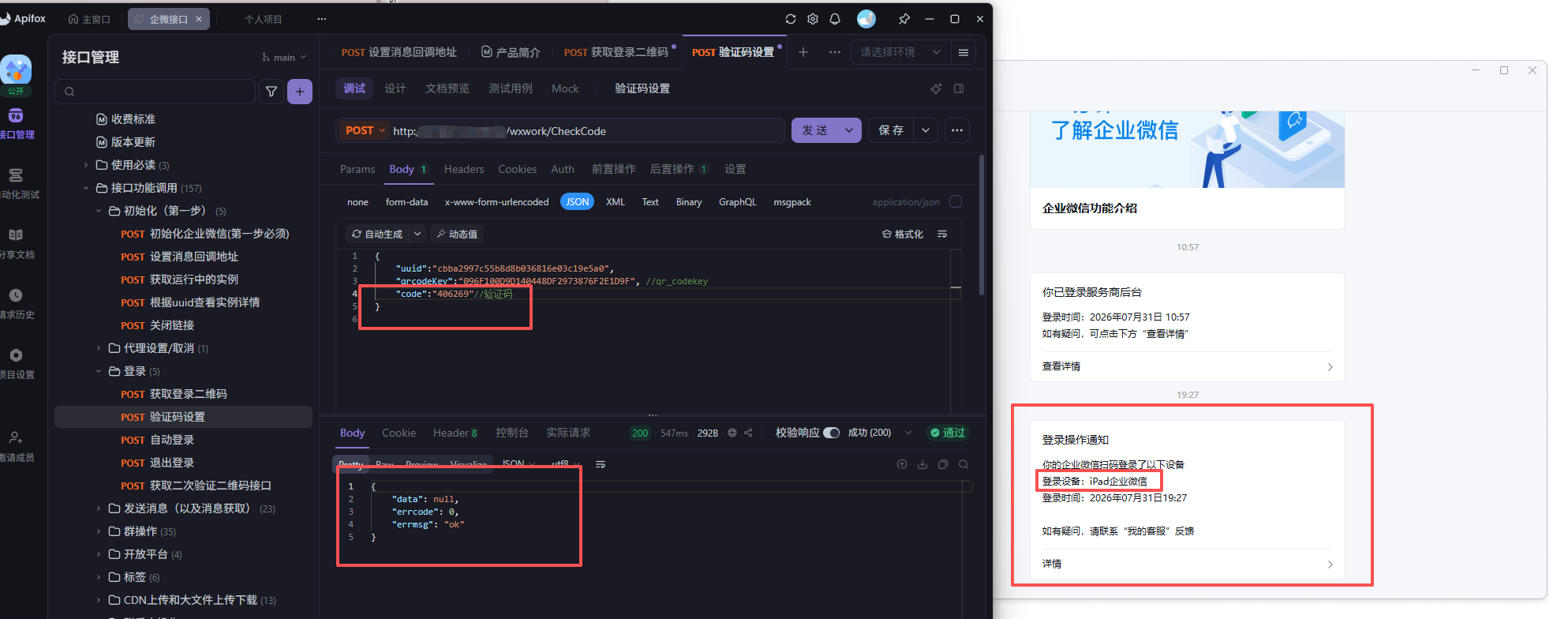Click the word-wrap icon in the request body editor
The width and height of the screenshot is (1568, 619).
click(x=942, y=234)
